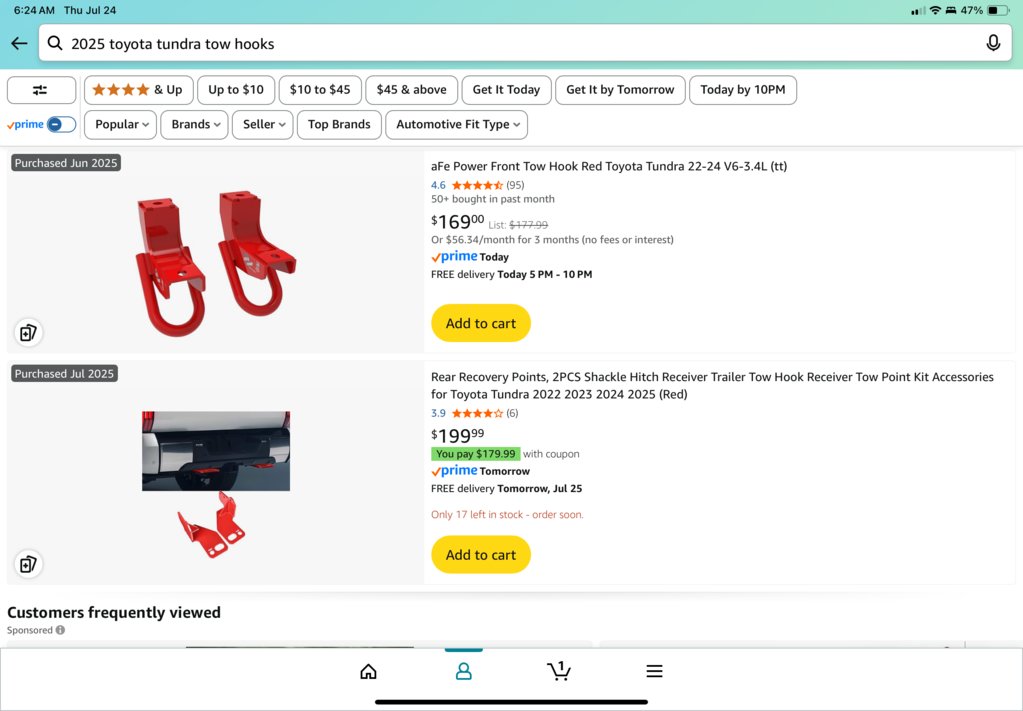Click the $199.99 price
The width and height of the screenshot is (1023, 711).
[x=457, y=435]
